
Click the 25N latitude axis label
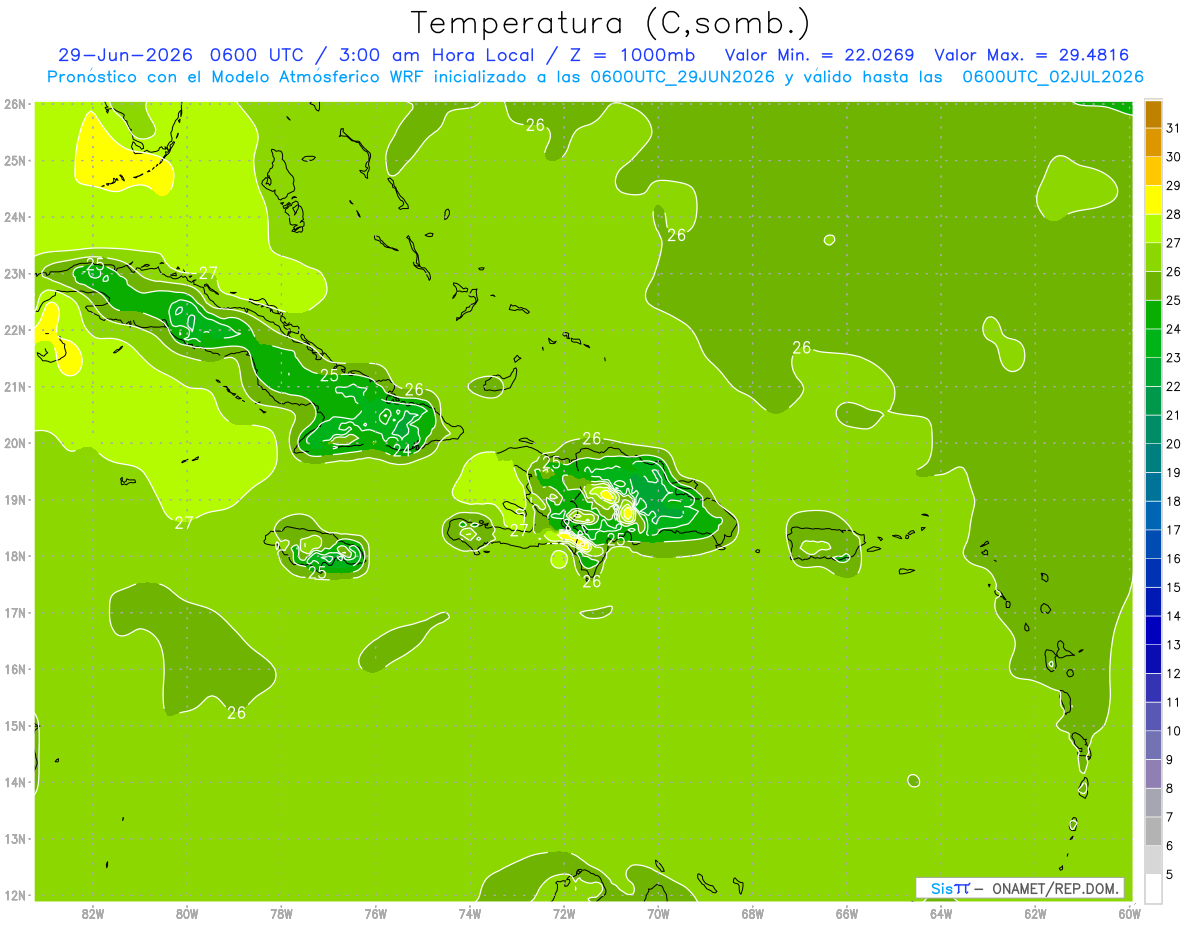point(14,160)
